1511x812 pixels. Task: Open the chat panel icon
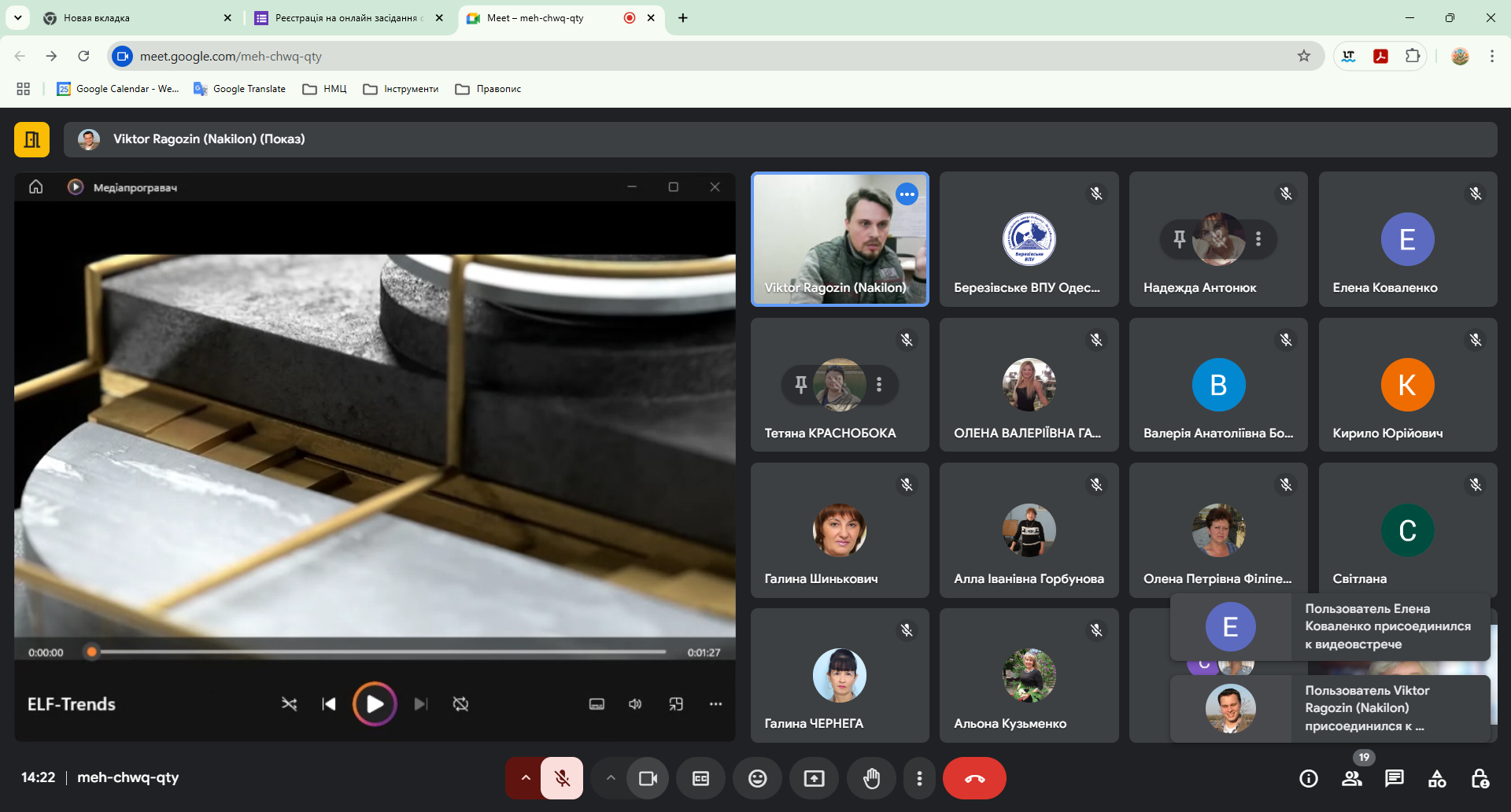click(x=1394, y=778)
